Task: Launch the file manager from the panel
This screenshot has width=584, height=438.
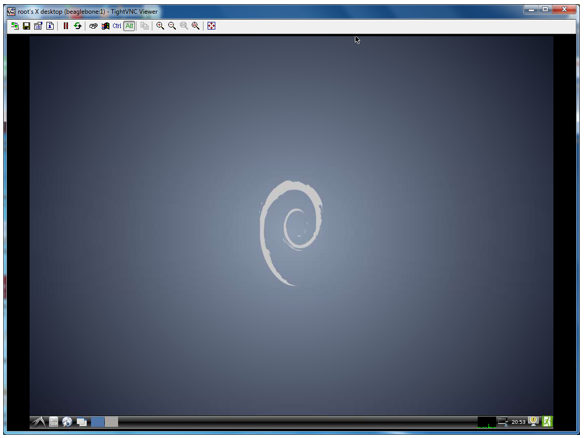Action: click(54, 422)
